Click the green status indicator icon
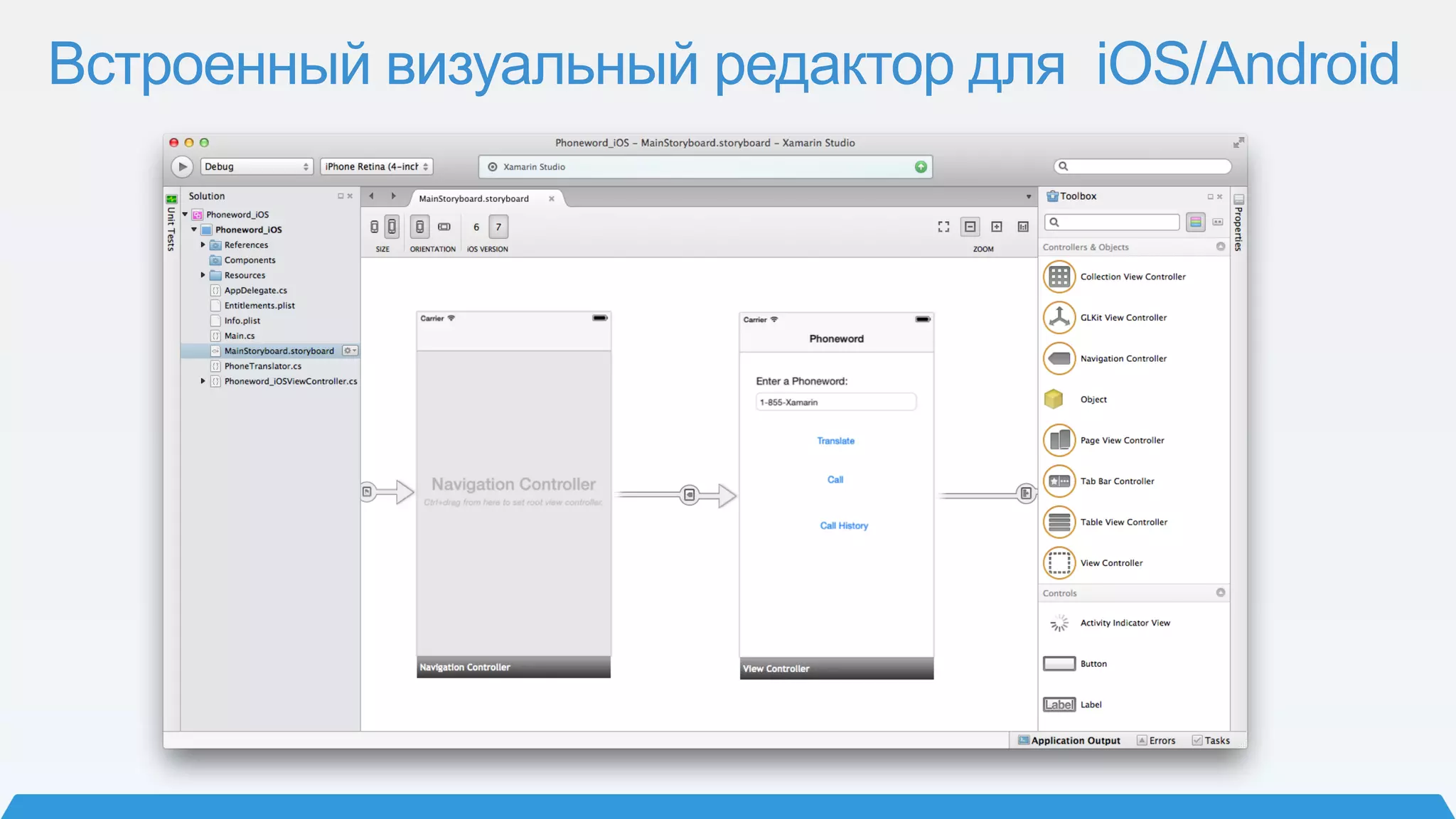This screenshot has height=819, width=1456. tap(921, 166)
